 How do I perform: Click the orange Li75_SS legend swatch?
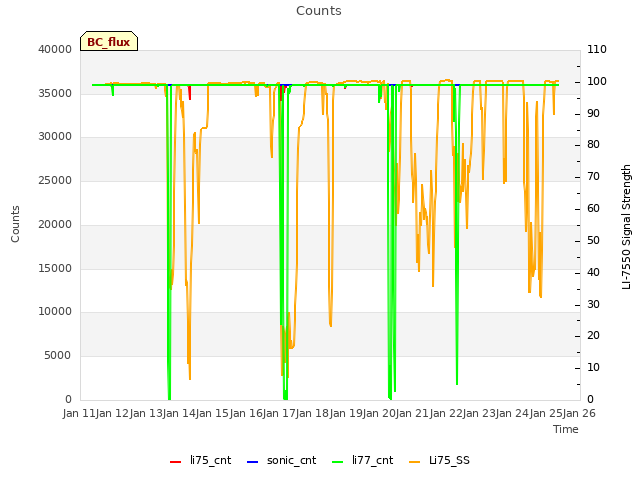point(415,462)
